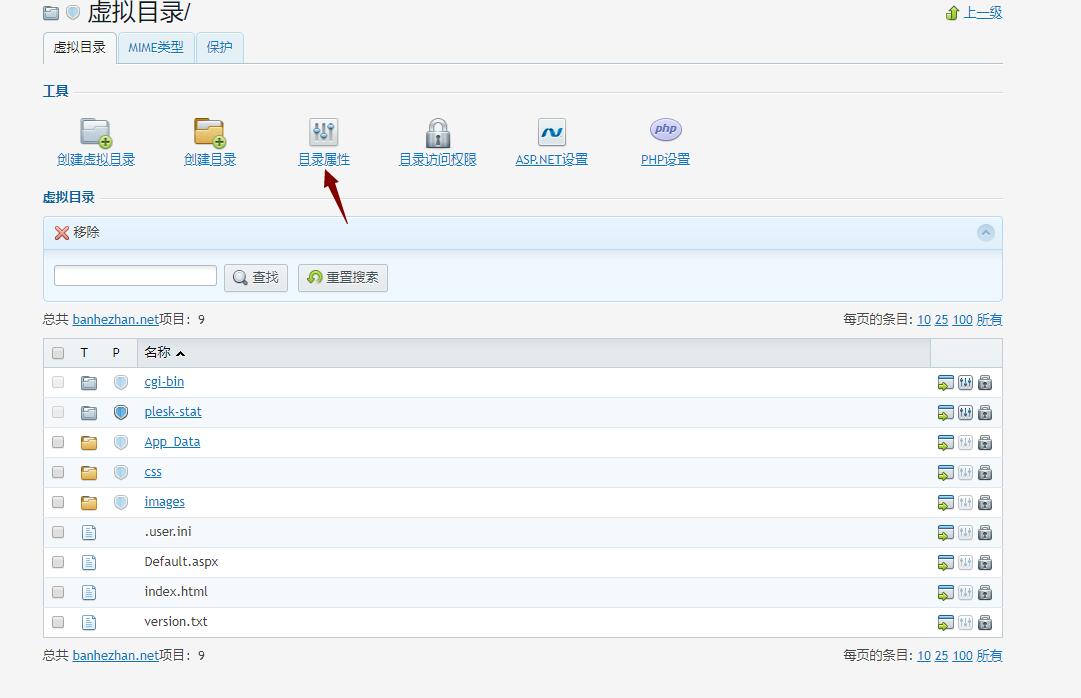Click into the search text field
The height and width of the screenshot is (698, 1081).
click(135, 276)
